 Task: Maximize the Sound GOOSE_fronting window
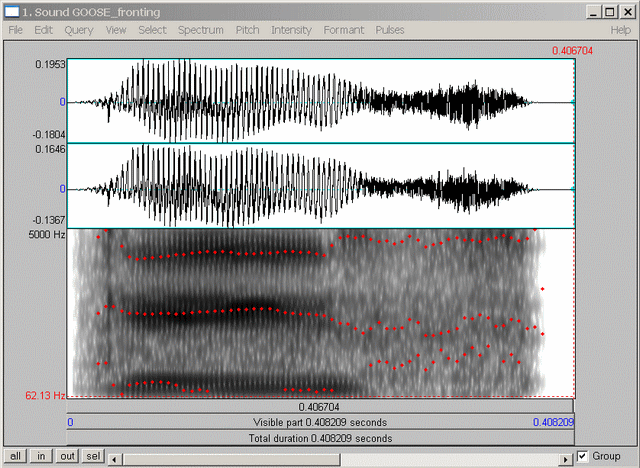pos(610,11)
